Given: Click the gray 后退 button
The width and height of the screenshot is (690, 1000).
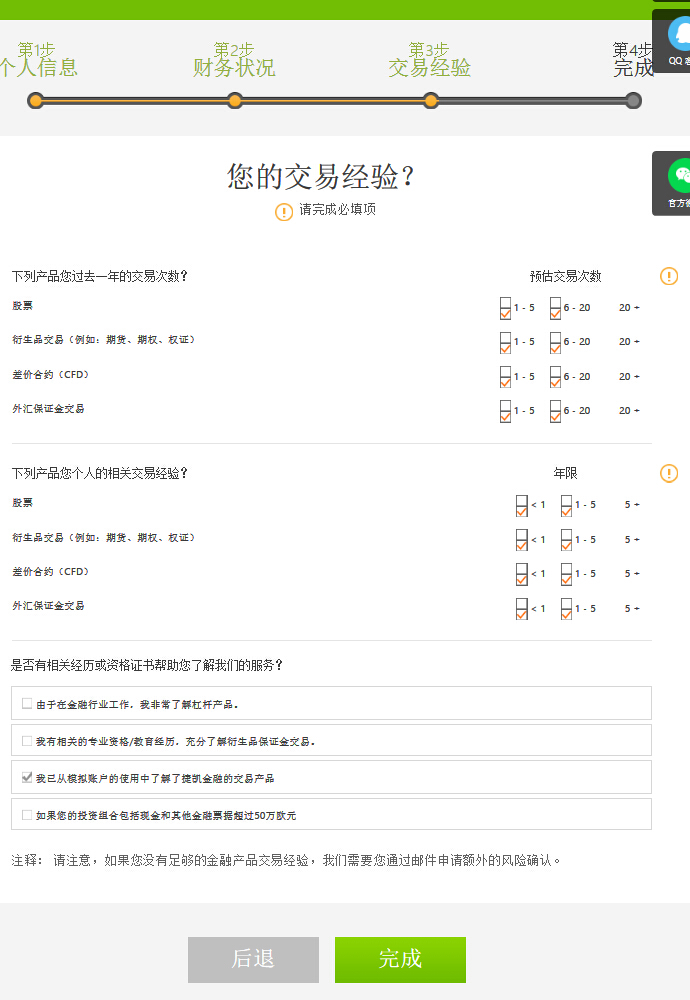Looking at the screenshot, I should coord(253,959).
